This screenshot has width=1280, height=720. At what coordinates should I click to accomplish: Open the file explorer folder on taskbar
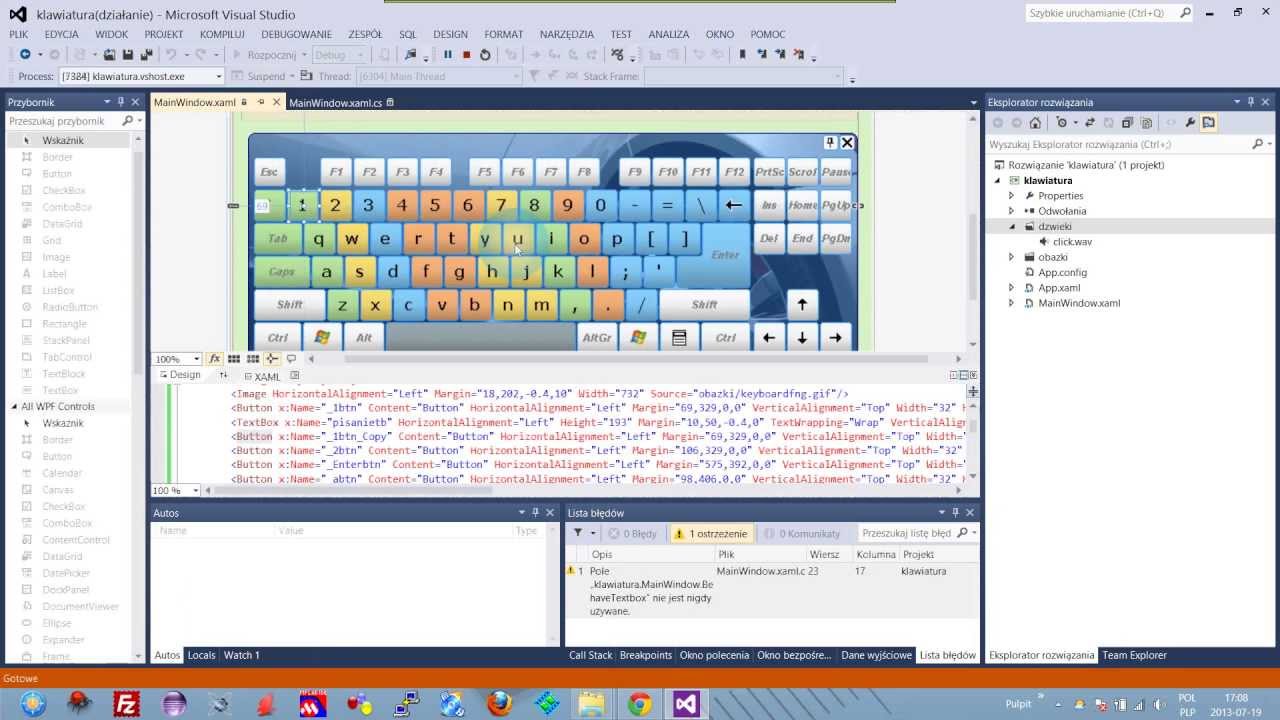[x=592, y=704]
